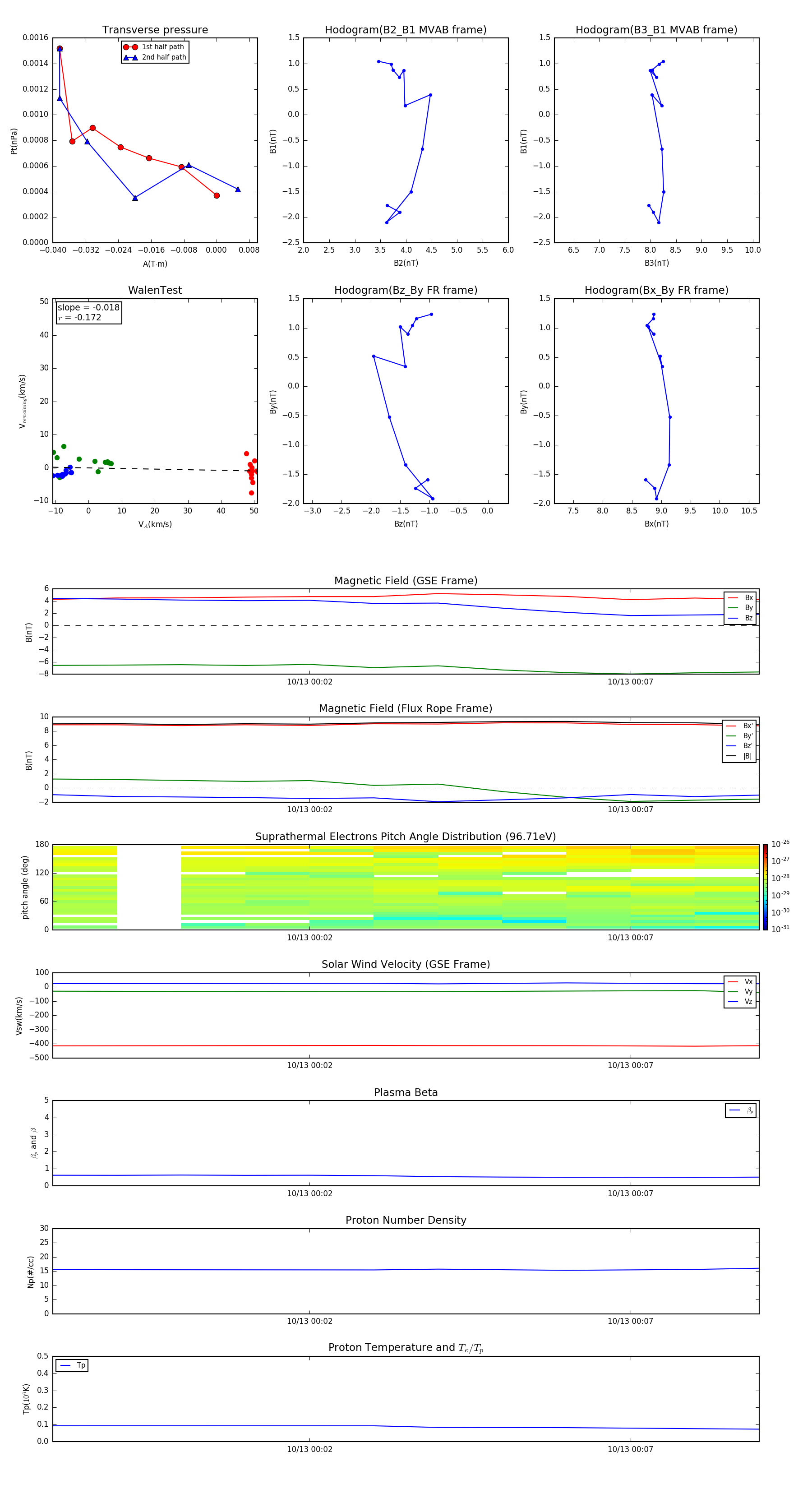Click the "Magnetic Field (GSE Frame)" title
The height and width of the screenshot is (1489, 812).
click(x=406, y=581)
